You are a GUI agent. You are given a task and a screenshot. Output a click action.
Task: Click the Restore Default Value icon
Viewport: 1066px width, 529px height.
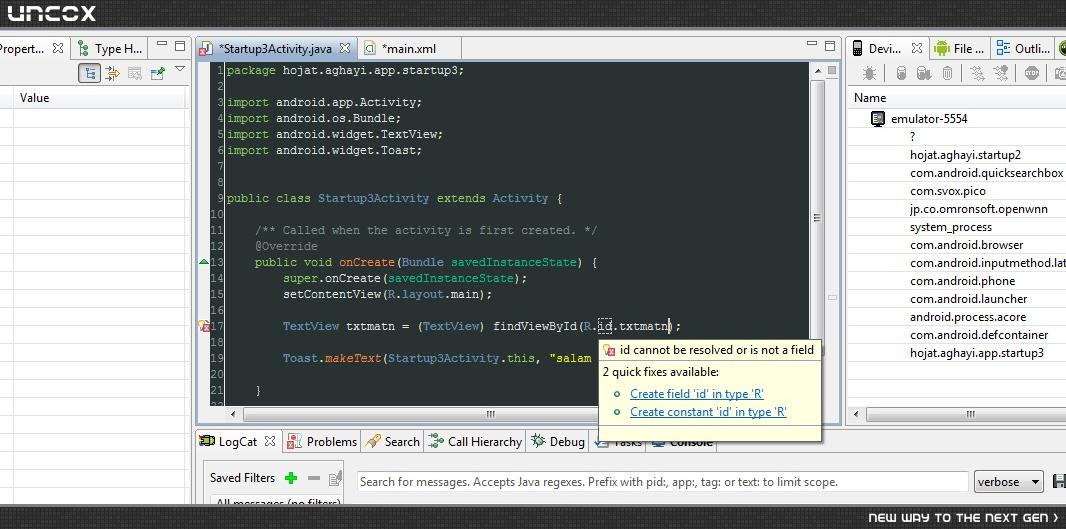[x=135, y=73]
